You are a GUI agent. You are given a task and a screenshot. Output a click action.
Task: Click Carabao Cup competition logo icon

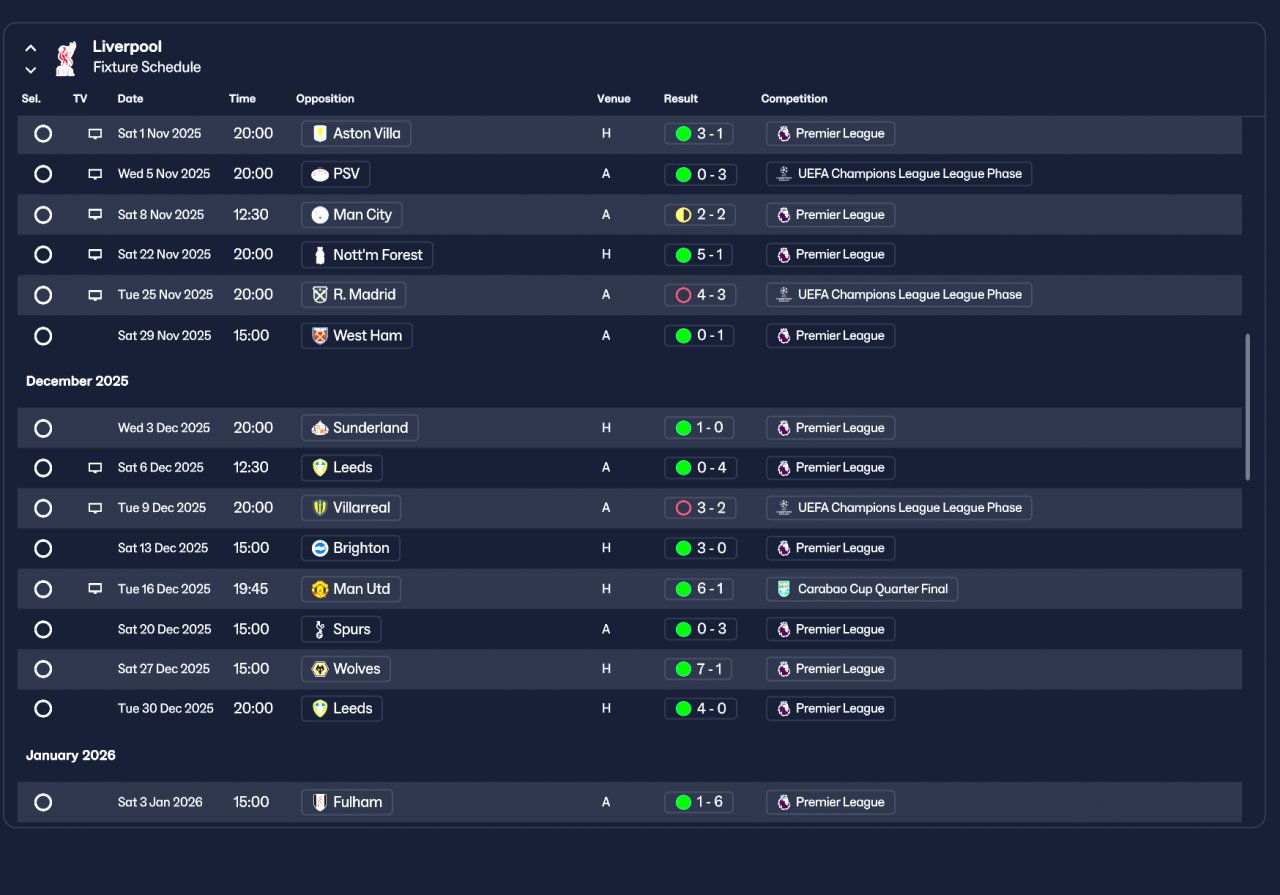pos(783,589)
